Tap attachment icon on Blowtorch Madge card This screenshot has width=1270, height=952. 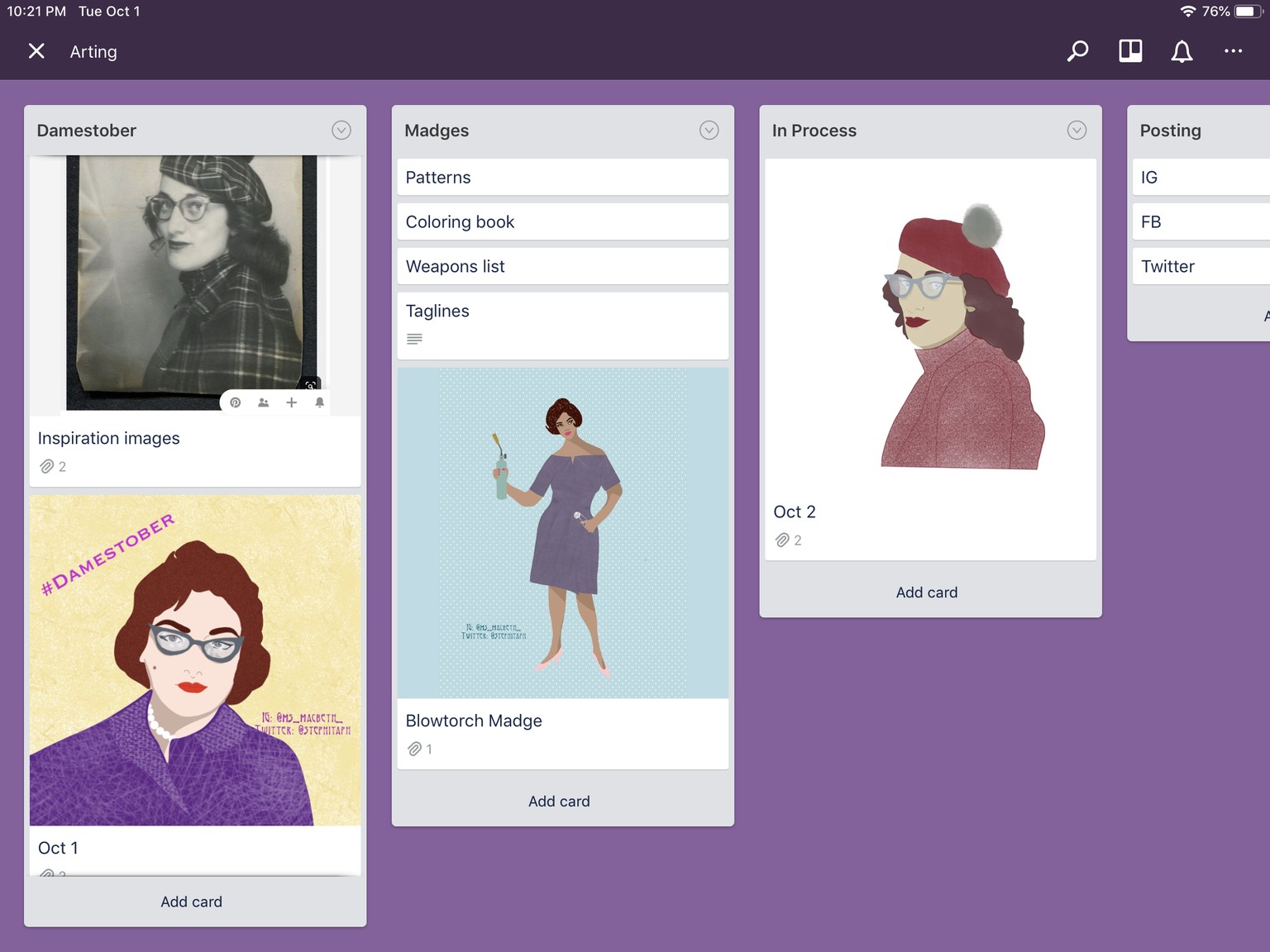click(415, 750)
